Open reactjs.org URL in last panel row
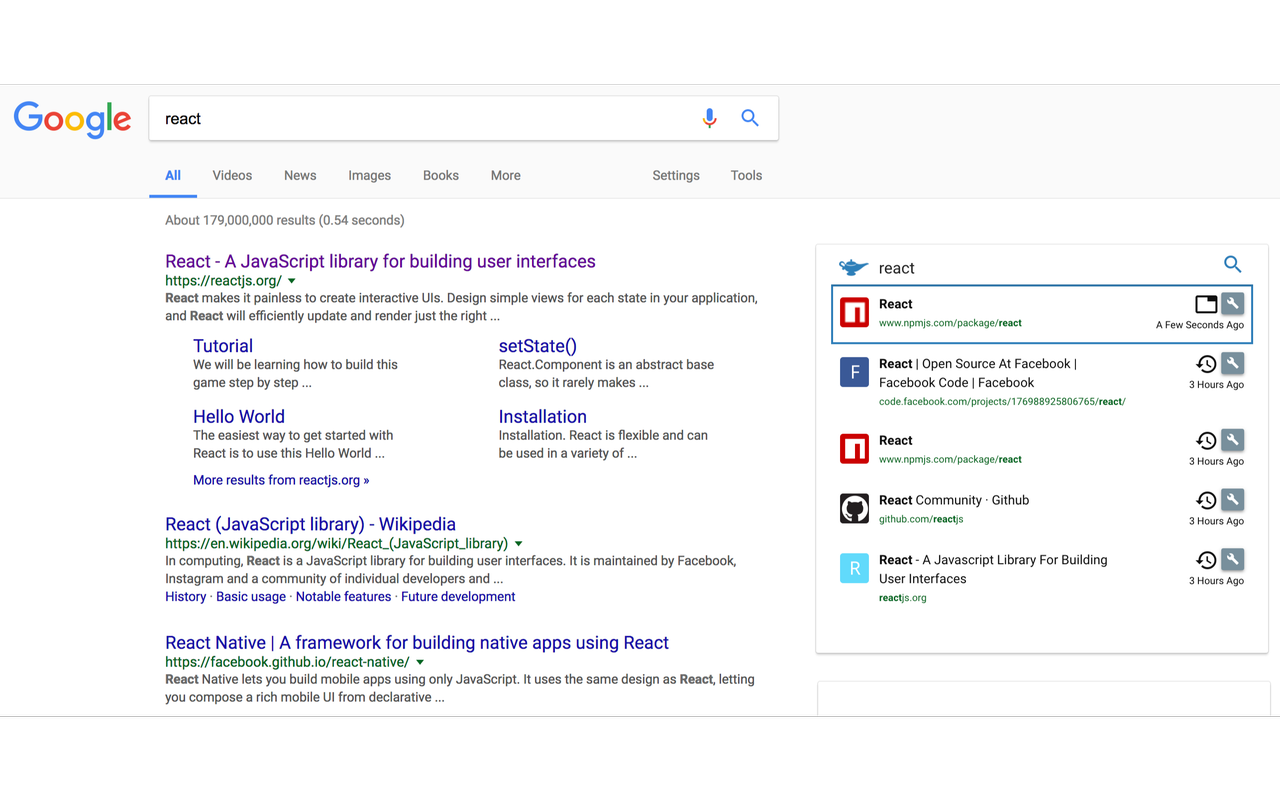 click(x=903, y=597)
